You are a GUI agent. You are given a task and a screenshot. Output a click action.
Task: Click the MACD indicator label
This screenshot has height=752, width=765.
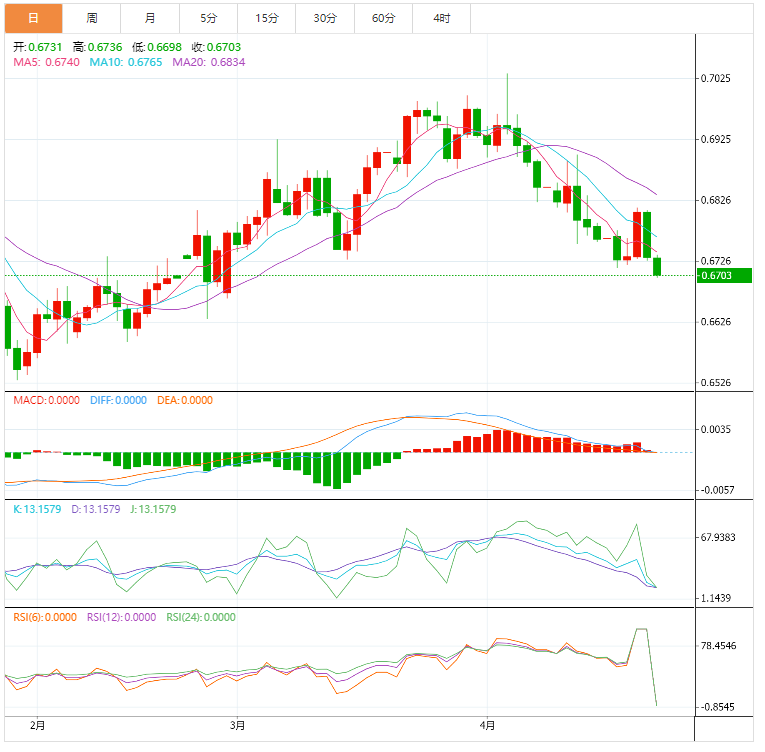pyautogui.click(x=46, y=400)
